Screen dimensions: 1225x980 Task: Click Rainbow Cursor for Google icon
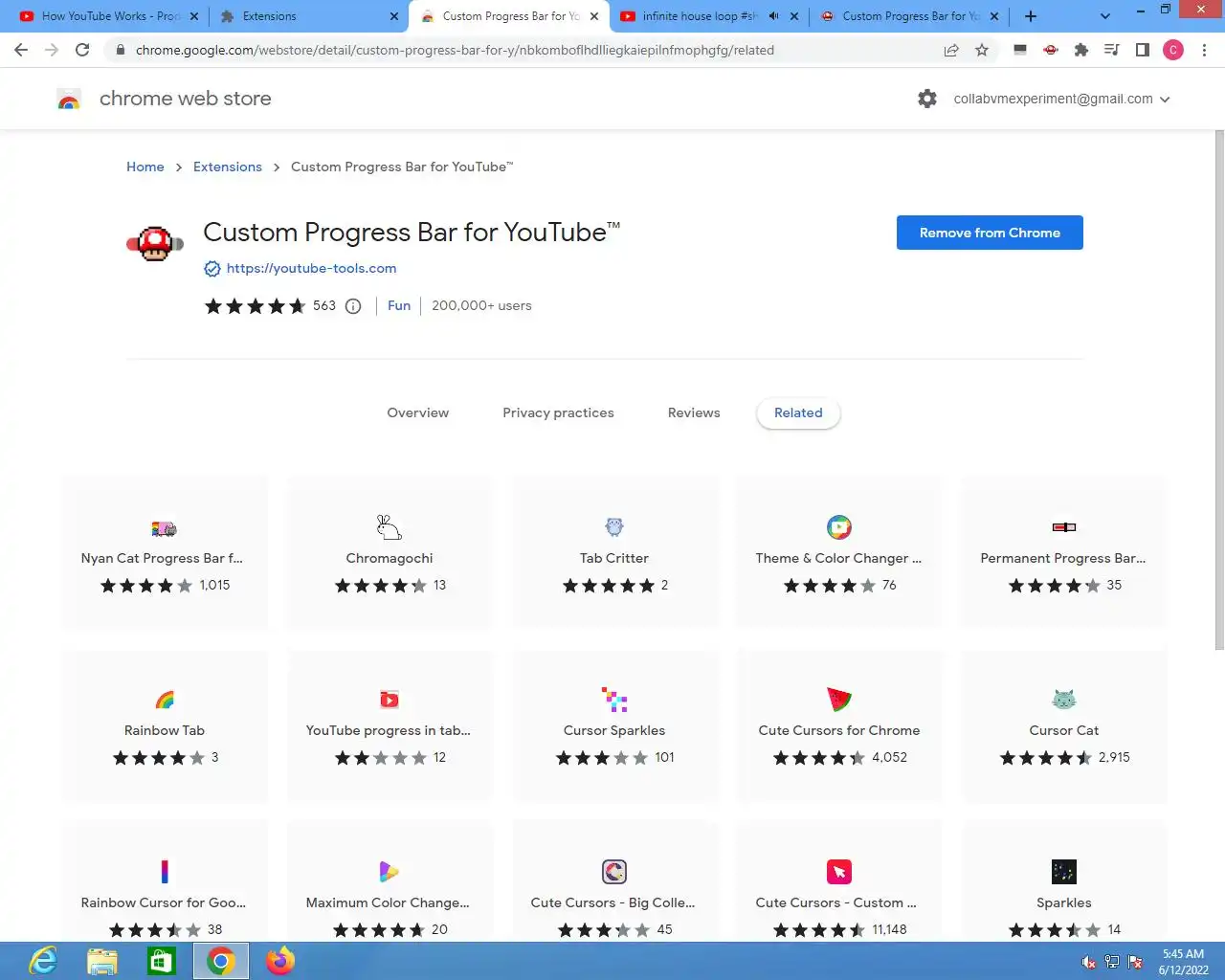tap(165, 872)
